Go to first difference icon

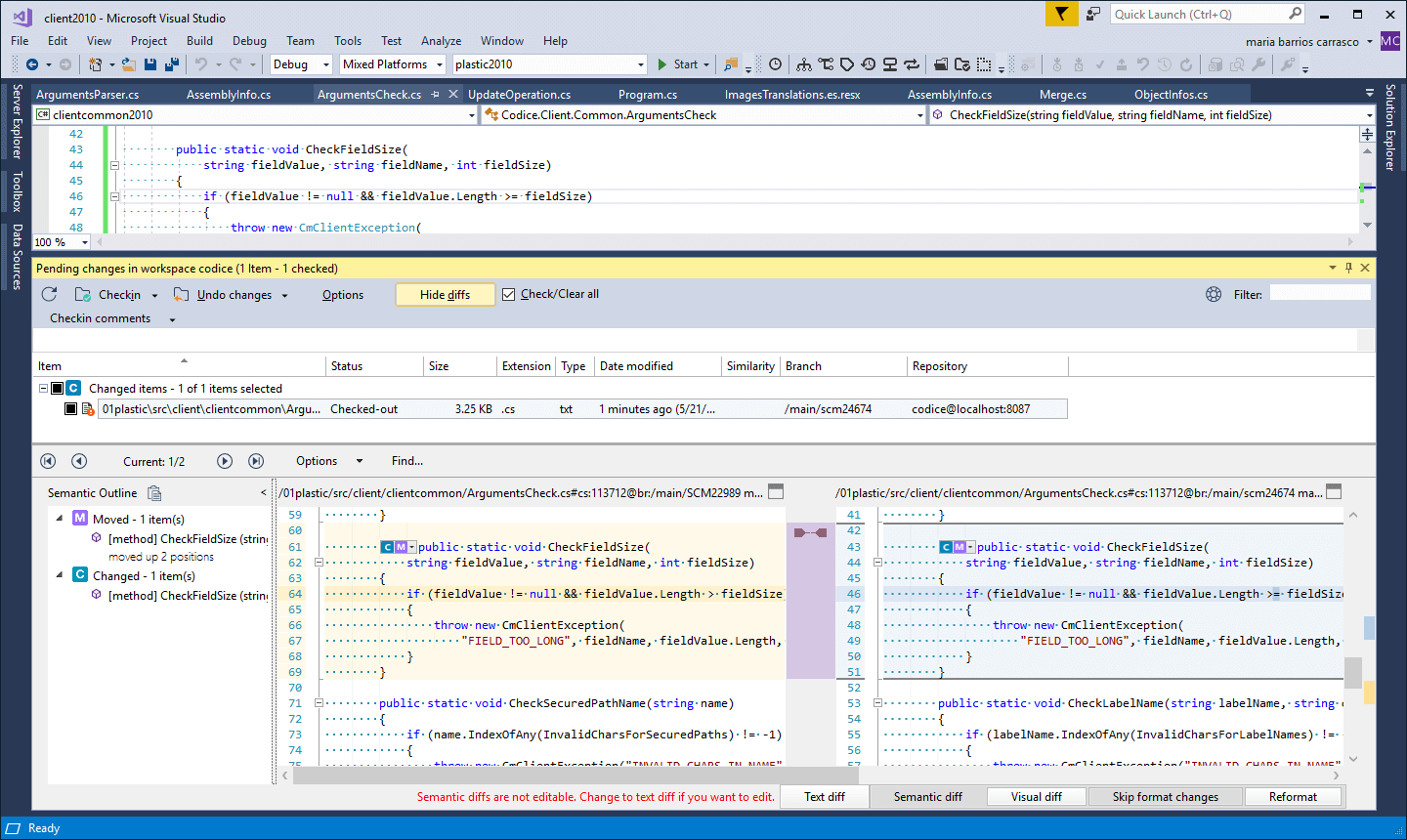48,461
